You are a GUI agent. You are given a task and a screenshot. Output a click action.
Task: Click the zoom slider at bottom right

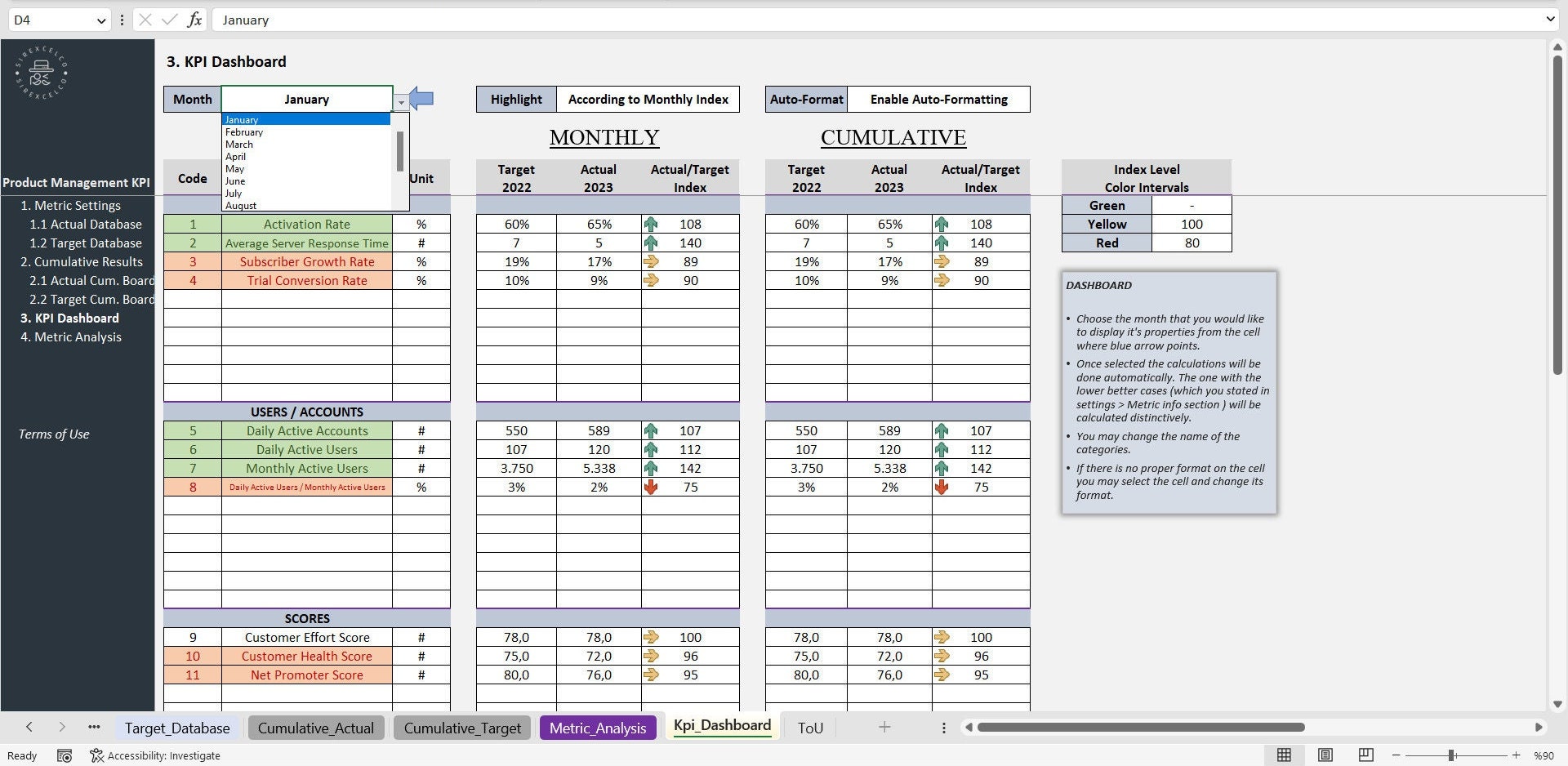pyautogui.click(x=1451, y=755)
